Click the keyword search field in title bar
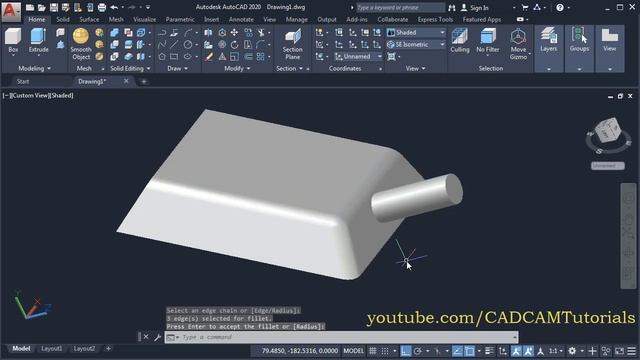This screenshot has height=360, width=640. click(x=400, y=7)
